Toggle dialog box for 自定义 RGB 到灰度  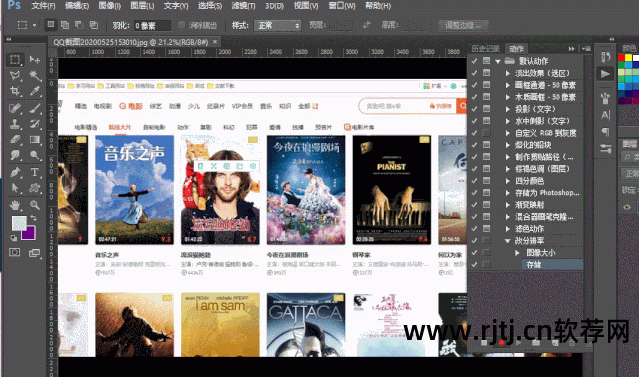(486, 133)
